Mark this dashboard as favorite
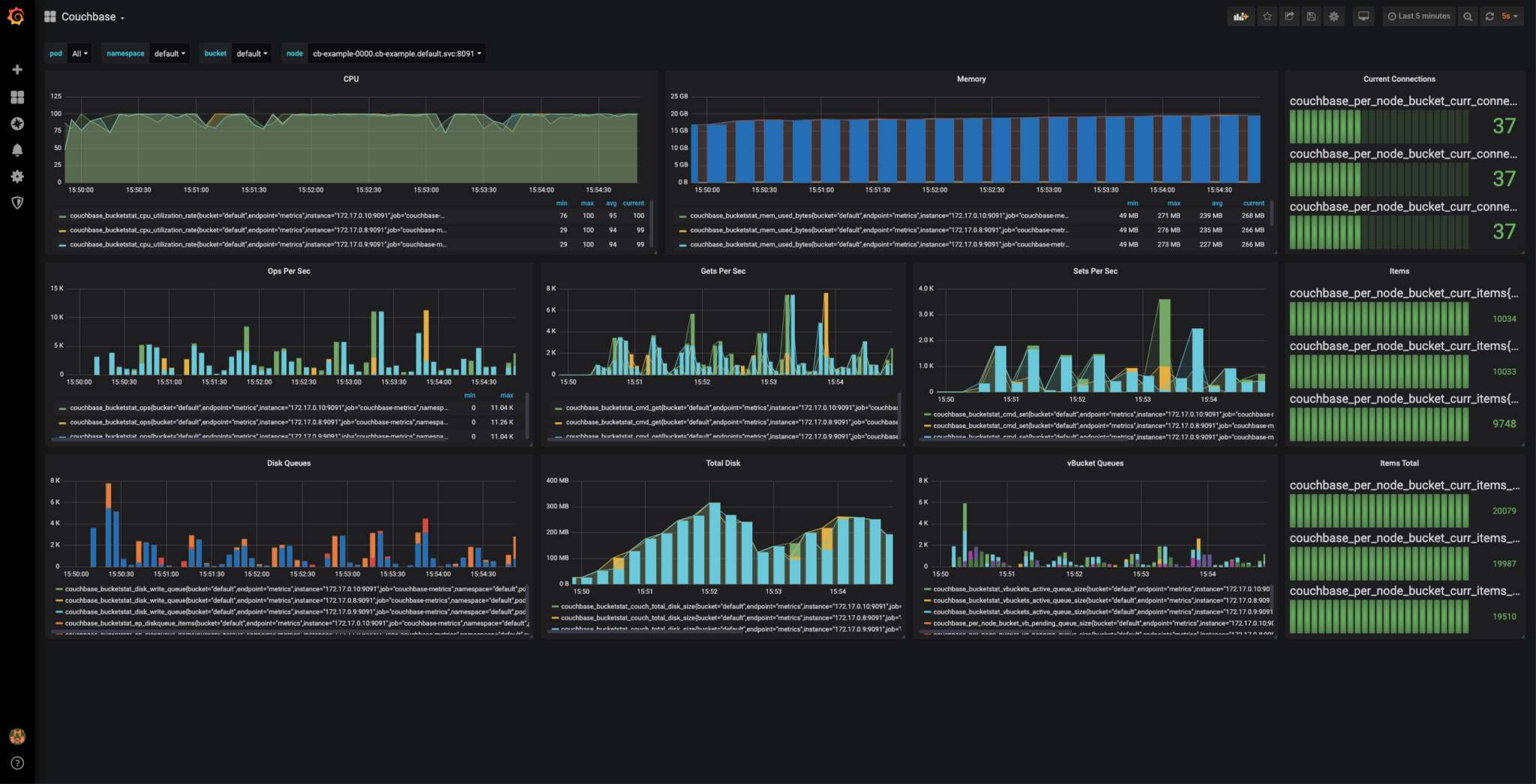Image resolution: width=1536 pixels, height=784 pixels. [x=1267, y=16]
